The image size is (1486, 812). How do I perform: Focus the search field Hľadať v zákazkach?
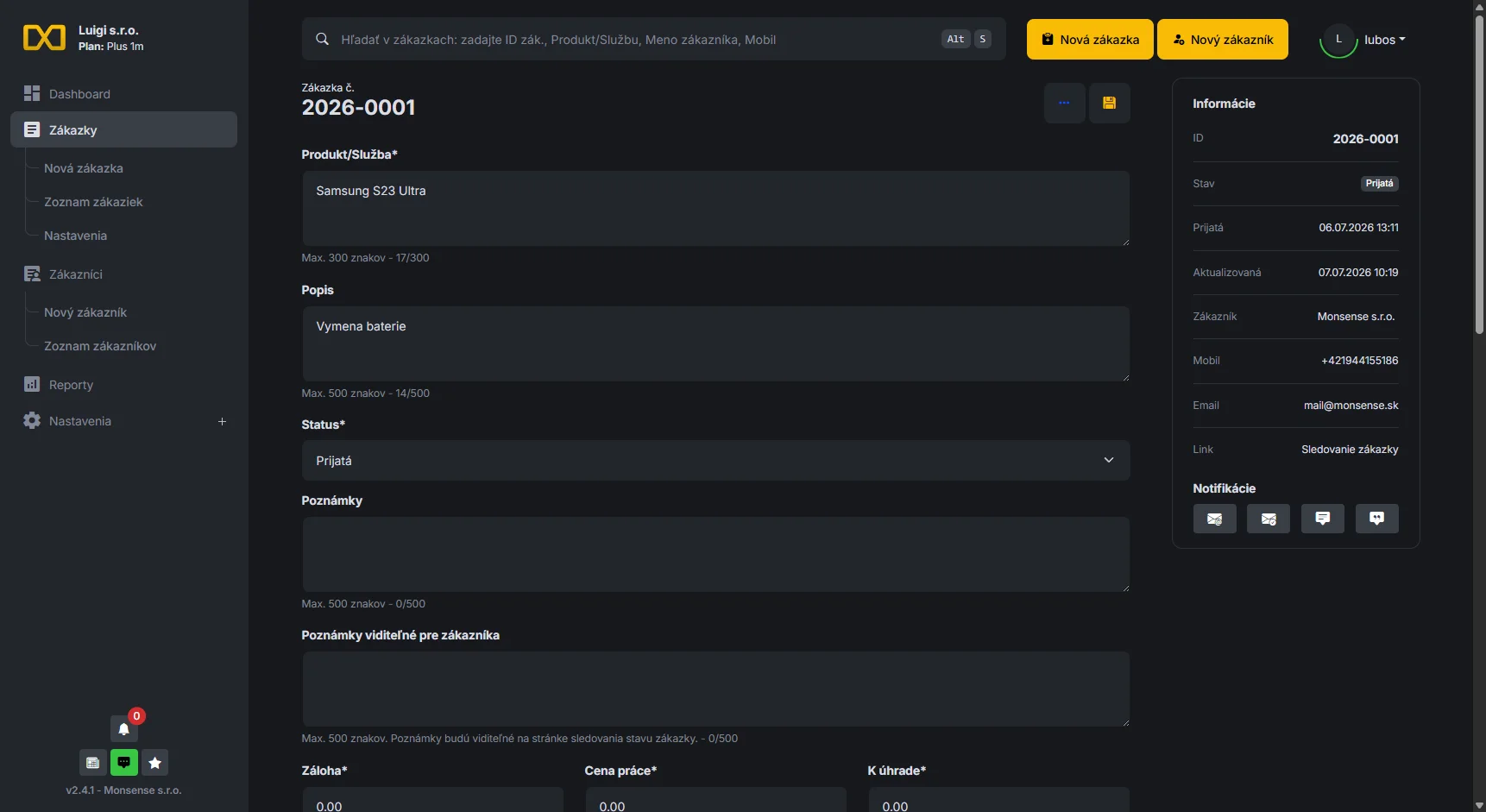653,40
